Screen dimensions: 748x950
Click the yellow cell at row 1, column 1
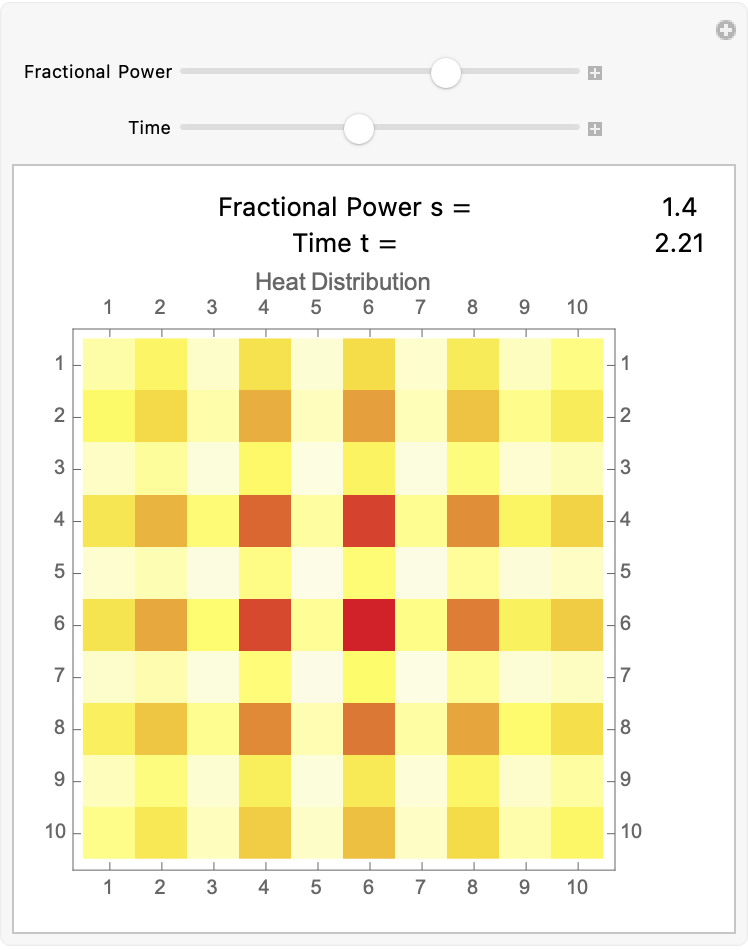pos(108,364)
